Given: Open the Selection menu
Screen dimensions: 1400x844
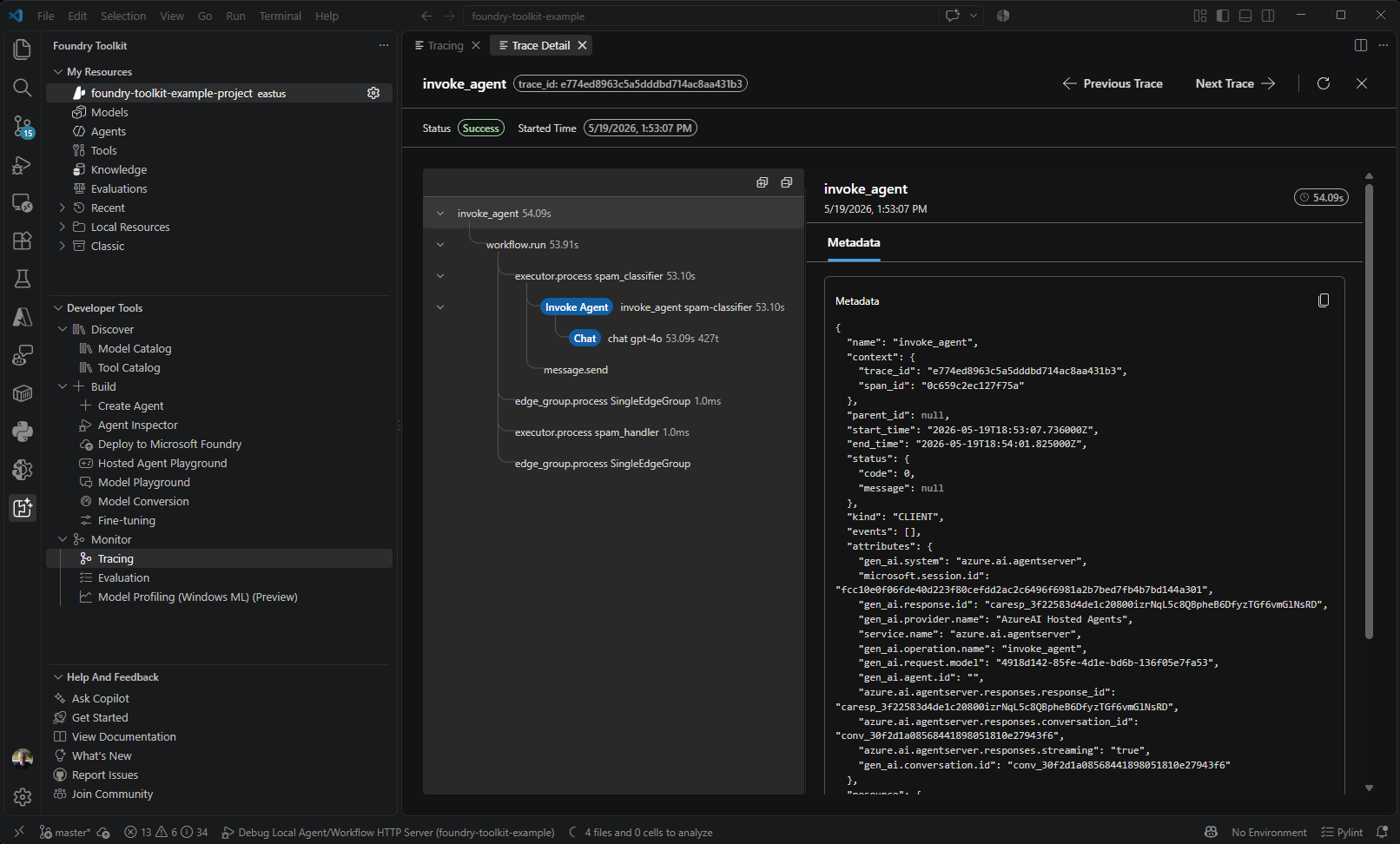Looking at the screenshot, I should coord(123,16).
